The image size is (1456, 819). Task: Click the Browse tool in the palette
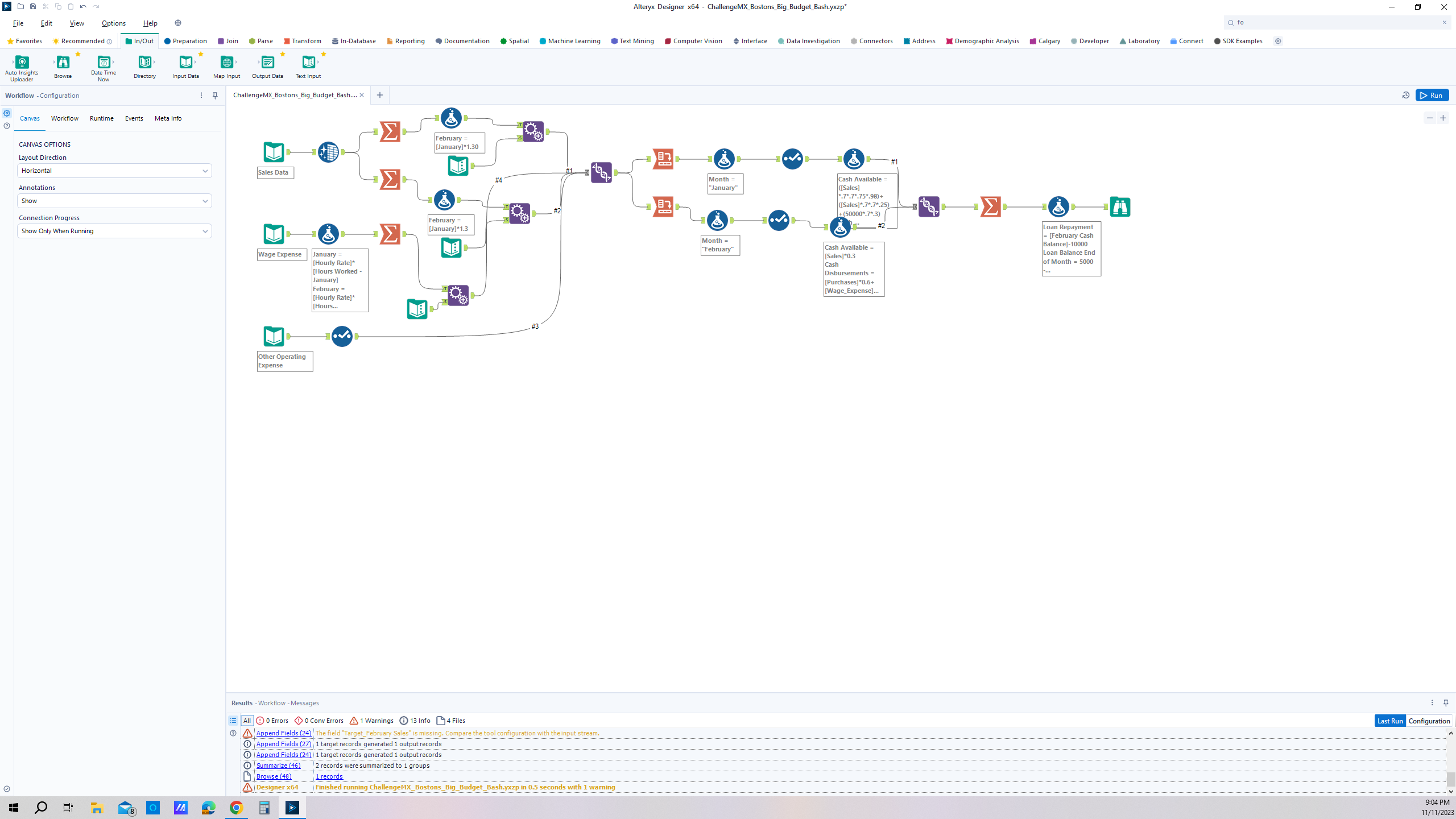point(63,63)
